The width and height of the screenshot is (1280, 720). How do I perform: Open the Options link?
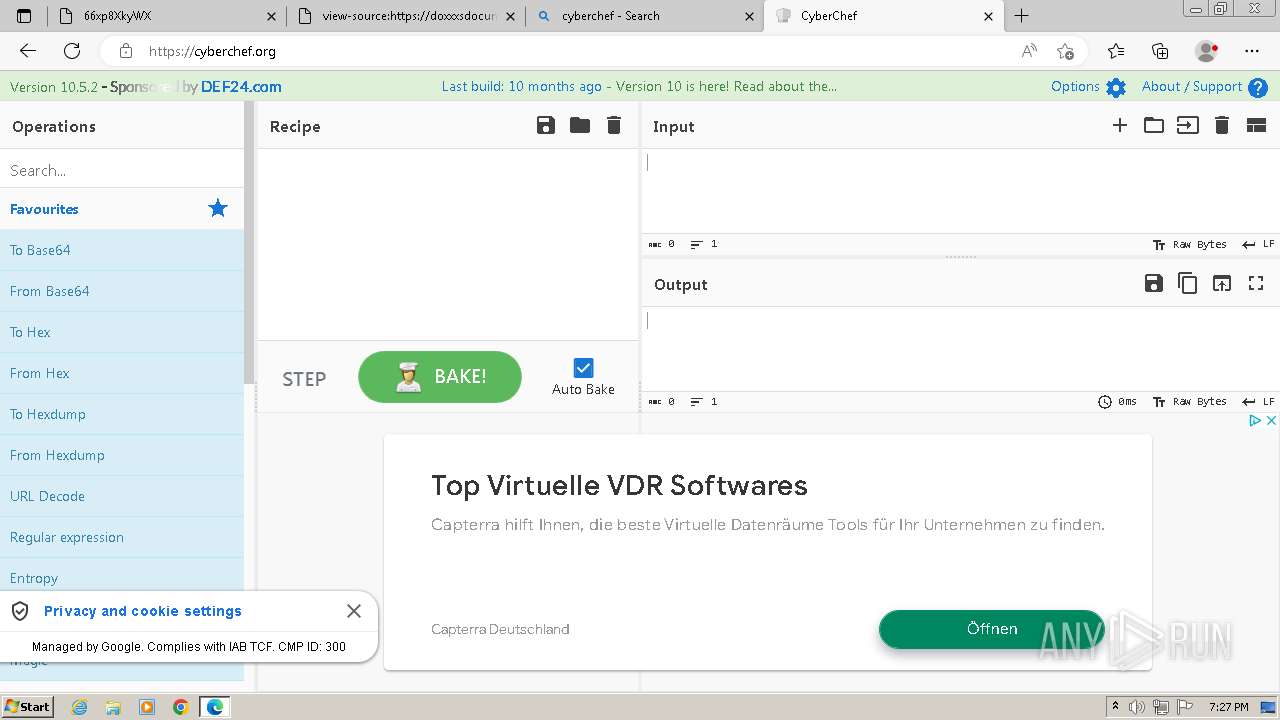click(1075, 87)
